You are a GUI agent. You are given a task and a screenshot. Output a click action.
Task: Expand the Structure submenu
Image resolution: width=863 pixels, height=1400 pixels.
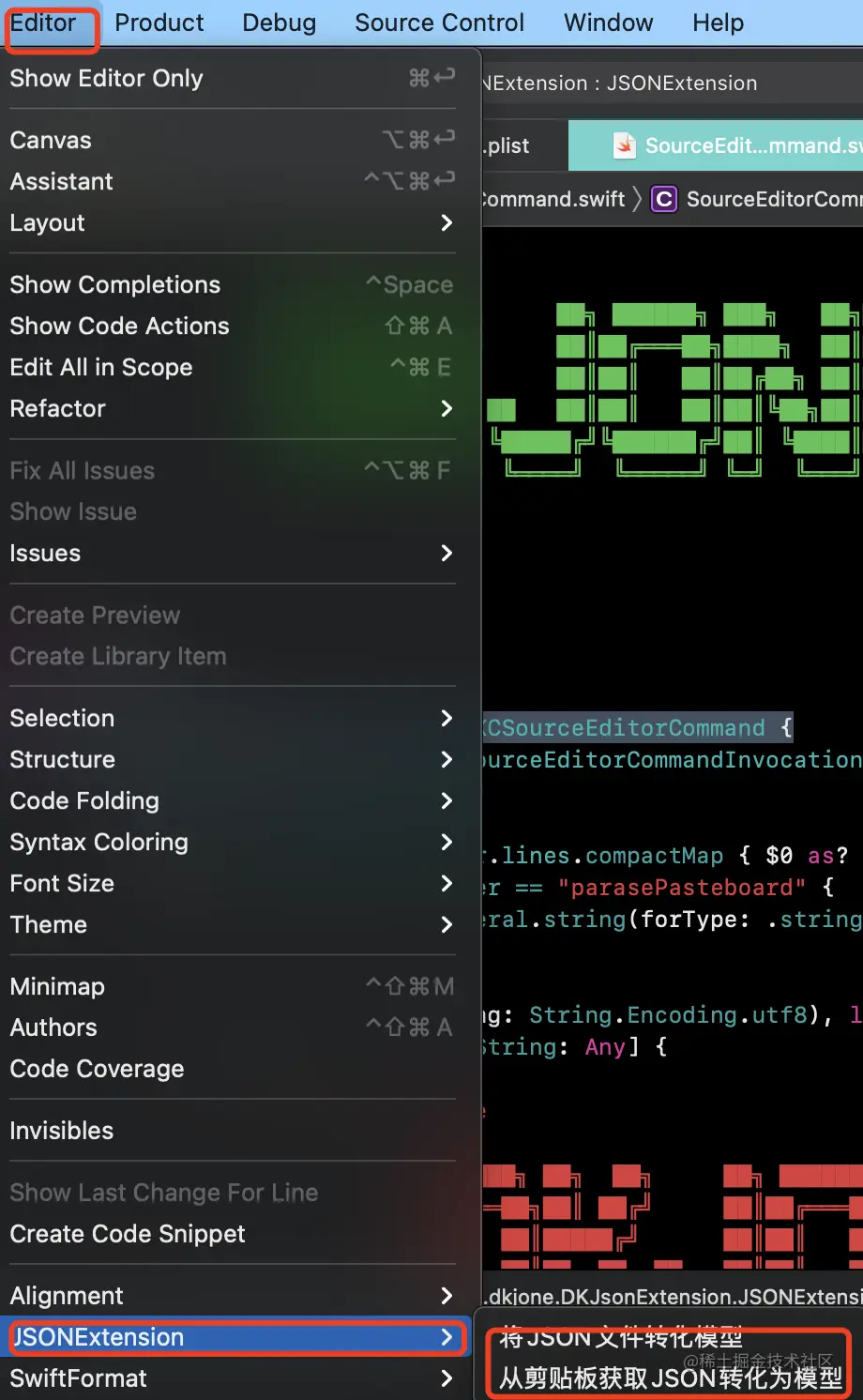[x=232, y=759]
